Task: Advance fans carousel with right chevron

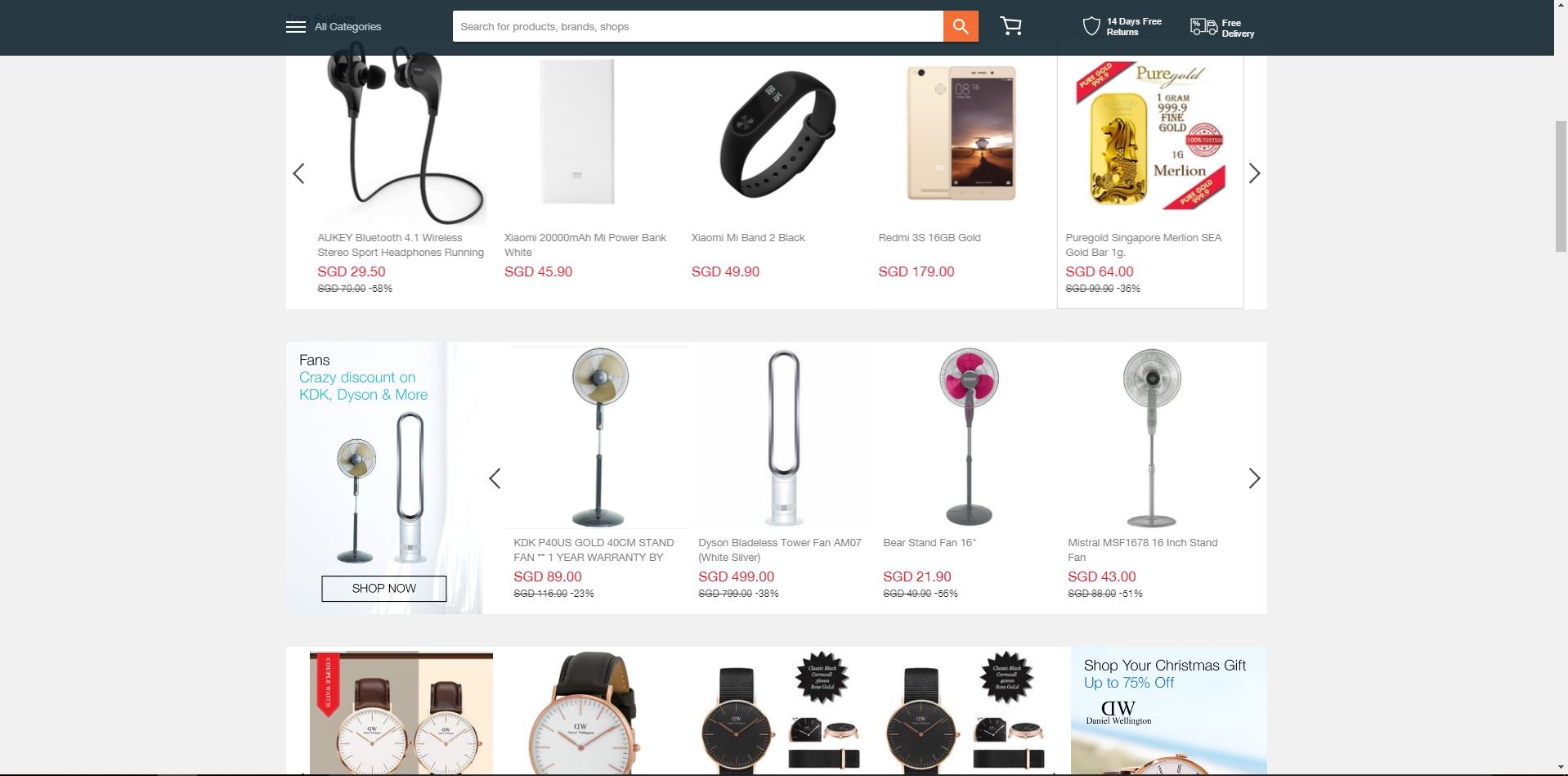Action: tap(1254, 478)
